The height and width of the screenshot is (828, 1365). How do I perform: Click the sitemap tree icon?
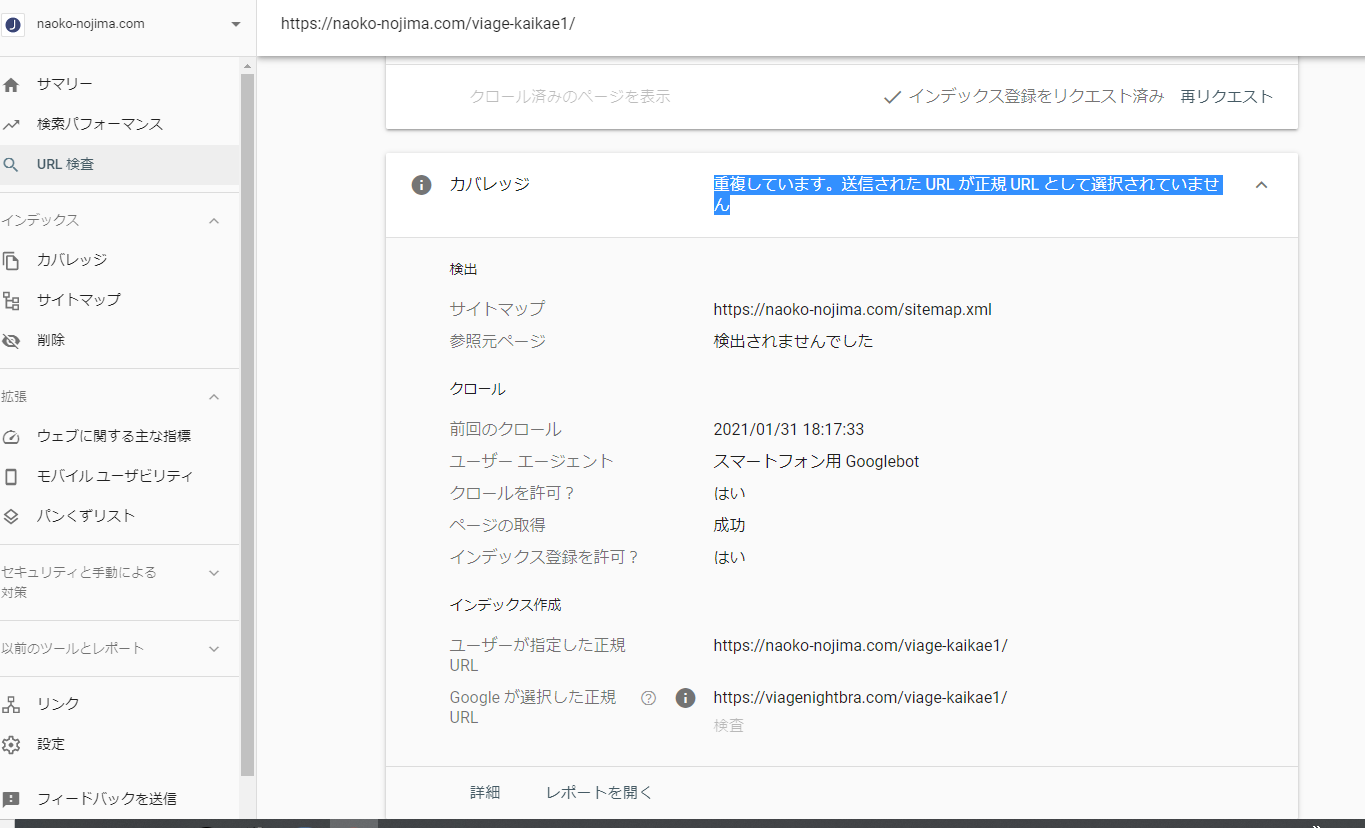click(11, 300)
